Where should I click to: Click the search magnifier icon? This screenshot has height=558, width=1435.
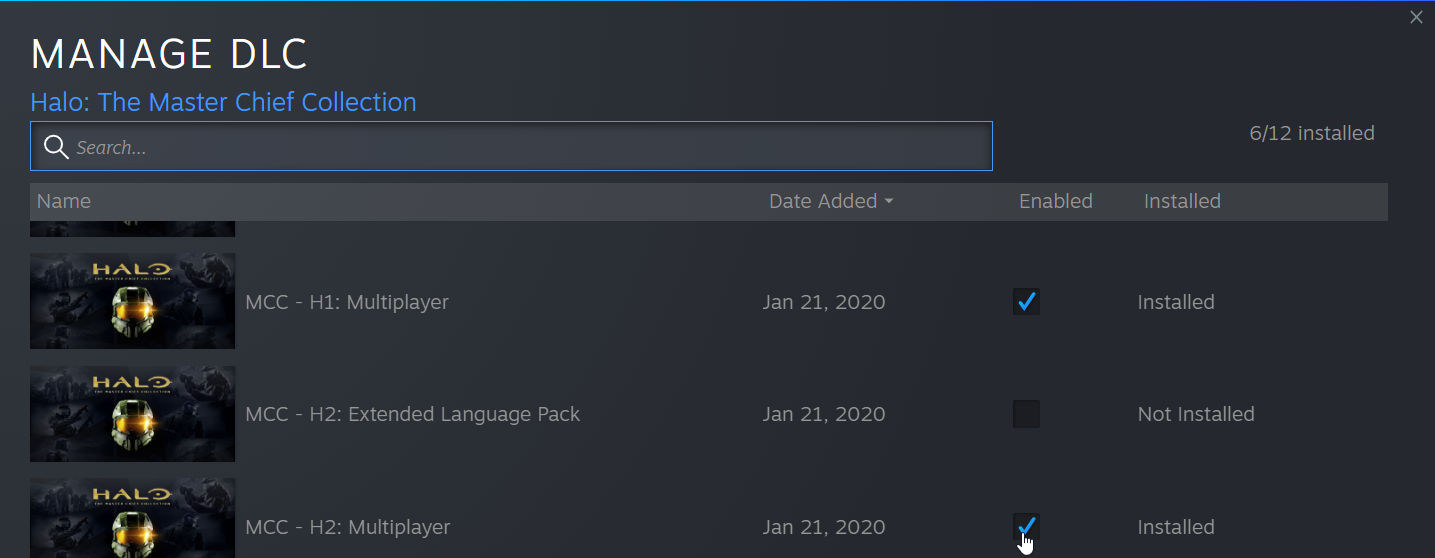(56, 147)
